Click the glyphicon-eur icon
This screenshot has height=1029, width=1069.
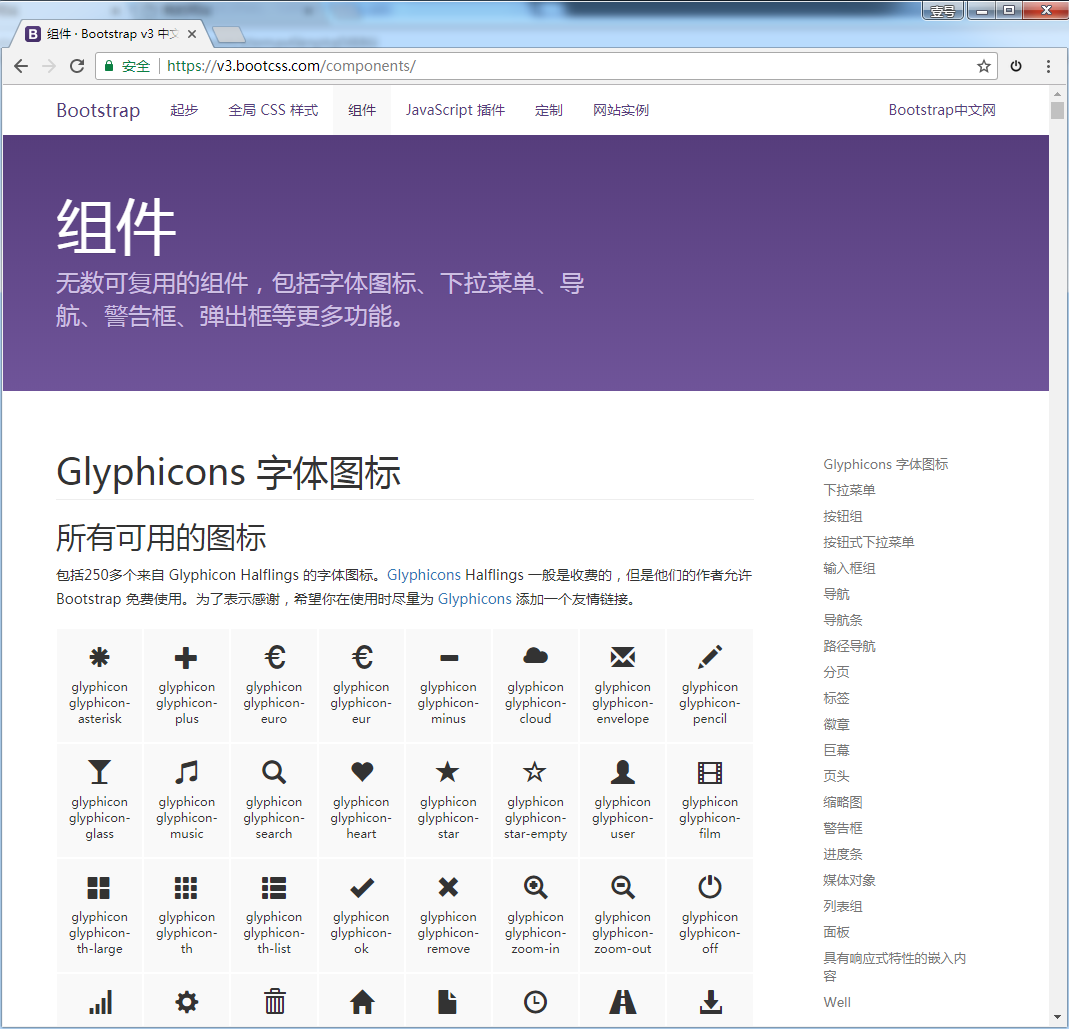361,657
